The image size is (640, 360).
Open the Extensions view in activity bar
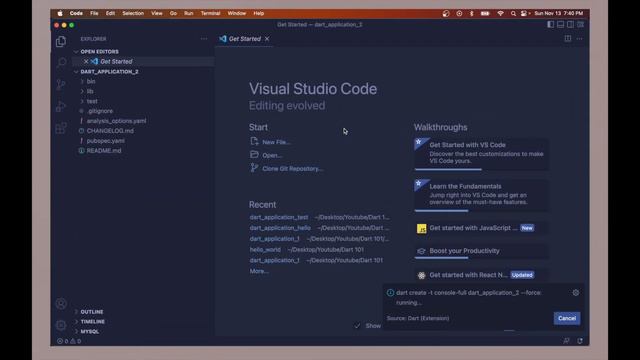pos(61,128)
